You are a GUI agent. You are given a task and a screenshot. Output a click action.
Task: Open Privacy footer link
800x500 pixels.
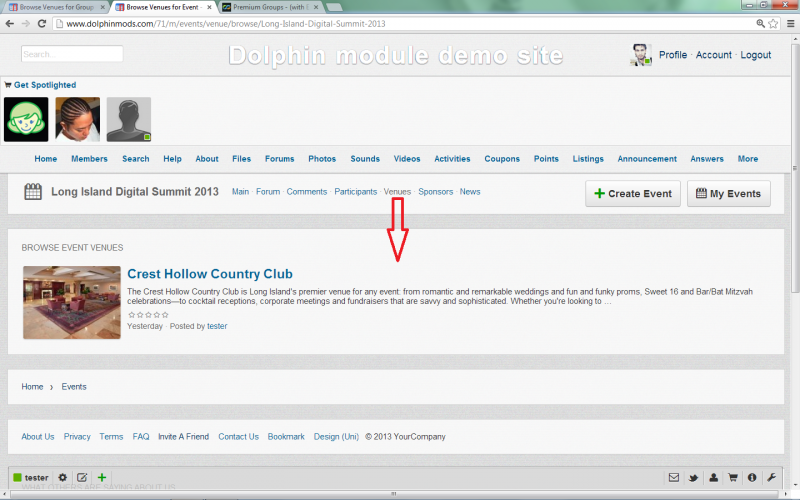pos(77,437)
